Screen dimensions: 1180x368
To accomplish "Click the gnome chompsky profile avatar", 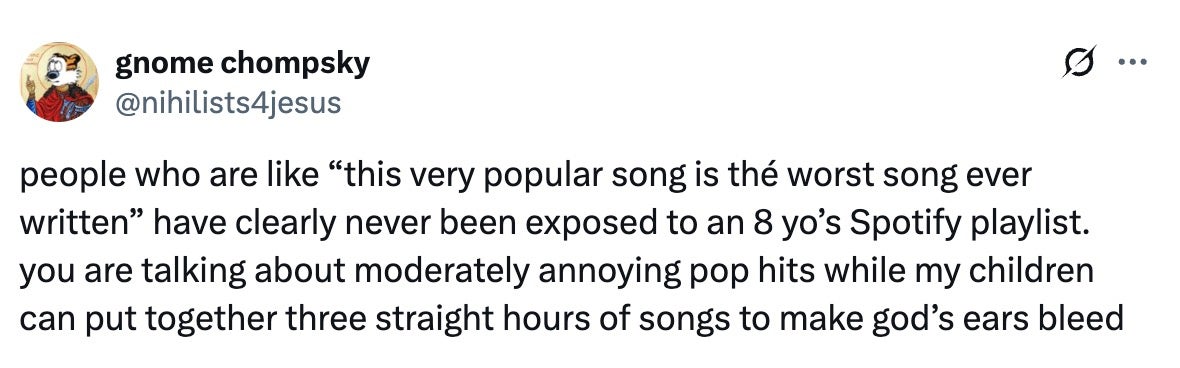I will pos(59,82).
